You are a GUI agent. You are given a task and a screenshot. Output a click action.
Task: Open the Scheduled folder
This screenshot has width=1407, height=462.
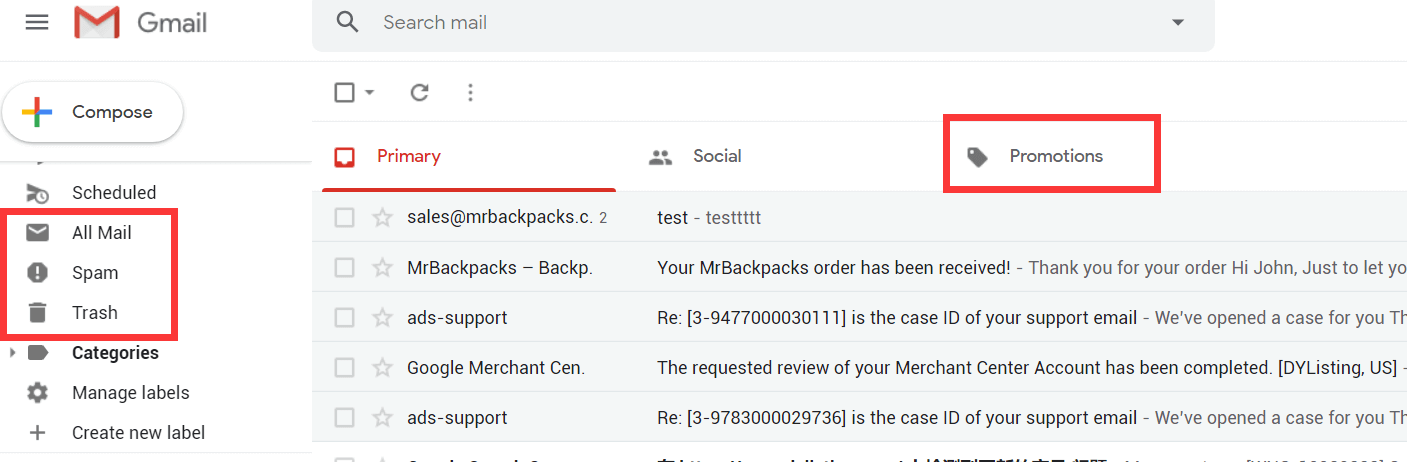point(114,192)
